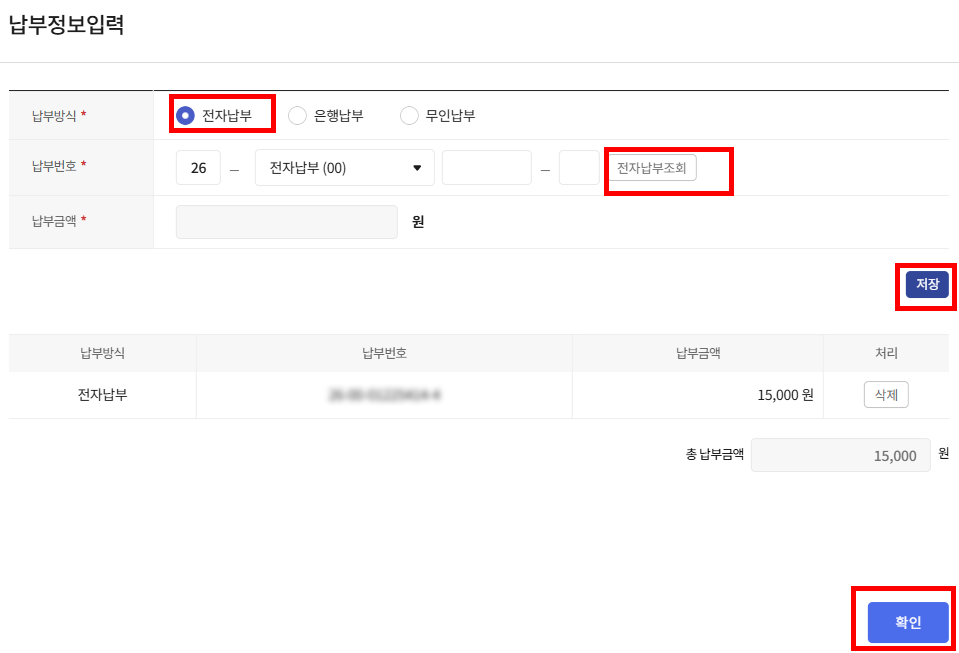Click the 납부방식 table column header
The width and height of the screenshot is (959, 653).
[x=102, y=353]
